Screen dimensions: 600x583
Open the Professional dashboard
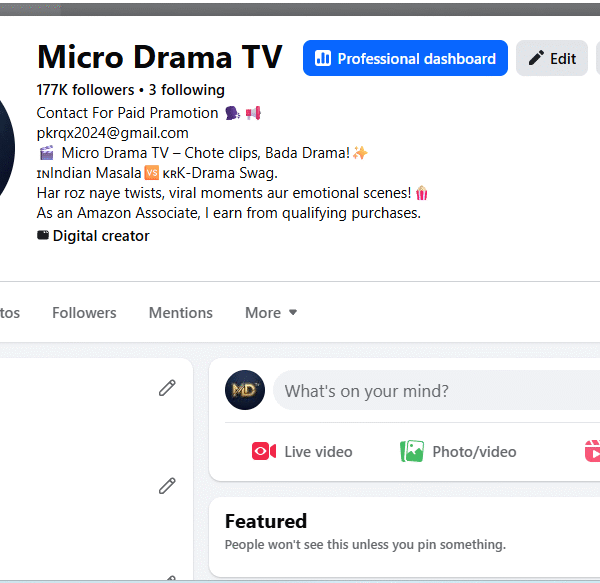405,58
